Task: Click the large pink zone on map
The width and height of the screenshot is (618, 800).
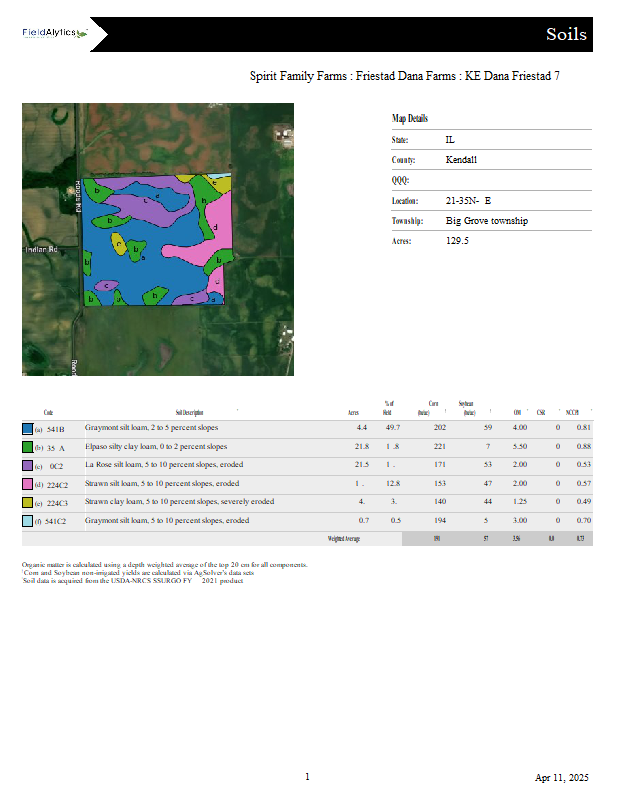Action: pos(195,247)
